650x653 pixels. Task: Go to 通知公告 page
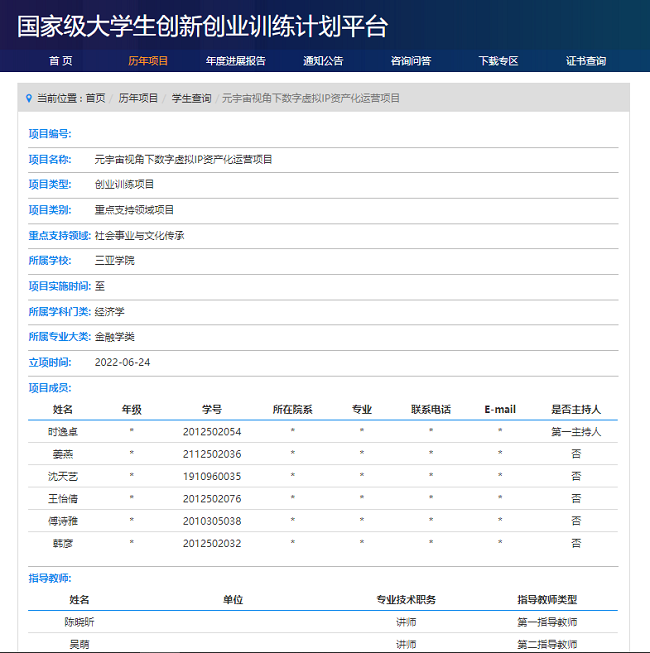click(323, 61)
